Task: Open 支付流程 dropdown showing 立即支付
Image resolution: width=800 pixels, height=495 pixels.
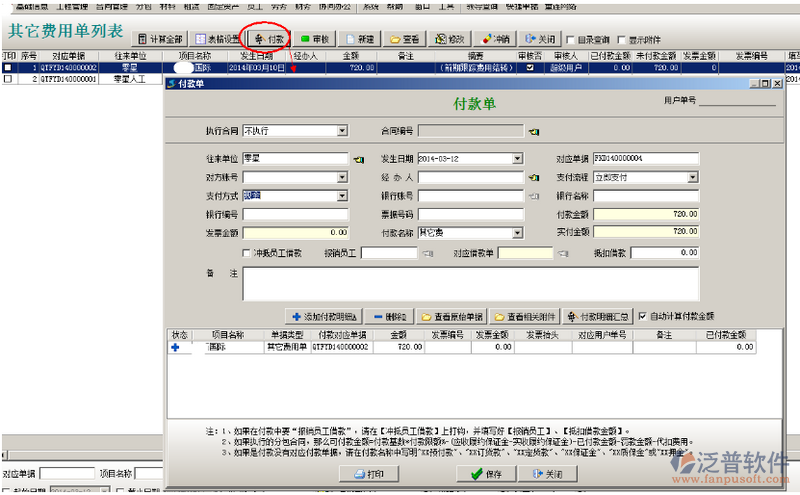Action: pyautogui.click(x=692, y=178)
